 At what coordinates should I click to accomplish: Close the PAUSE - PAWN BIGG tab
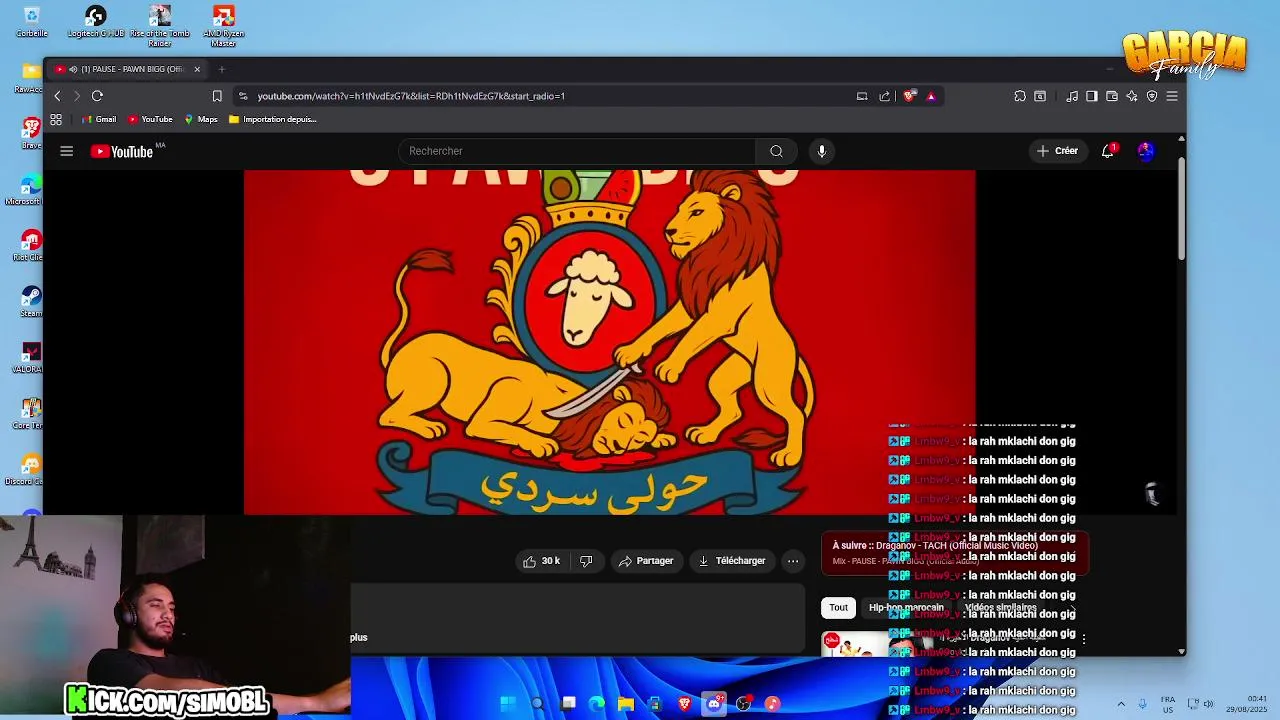coord(197,69)
